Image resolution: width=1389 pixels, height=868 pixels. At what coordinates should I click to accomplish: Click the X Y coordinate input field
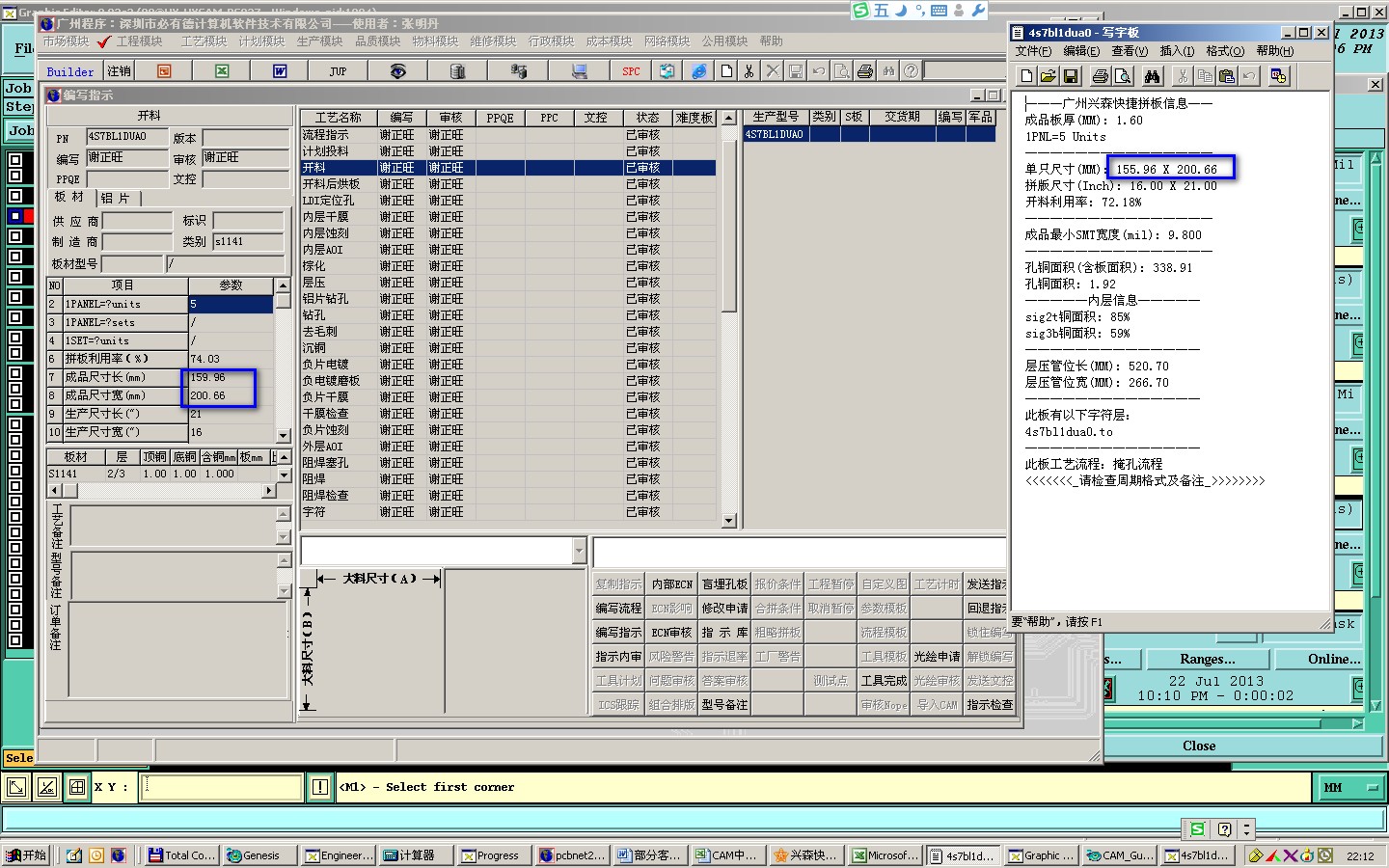tap(222, 787)
